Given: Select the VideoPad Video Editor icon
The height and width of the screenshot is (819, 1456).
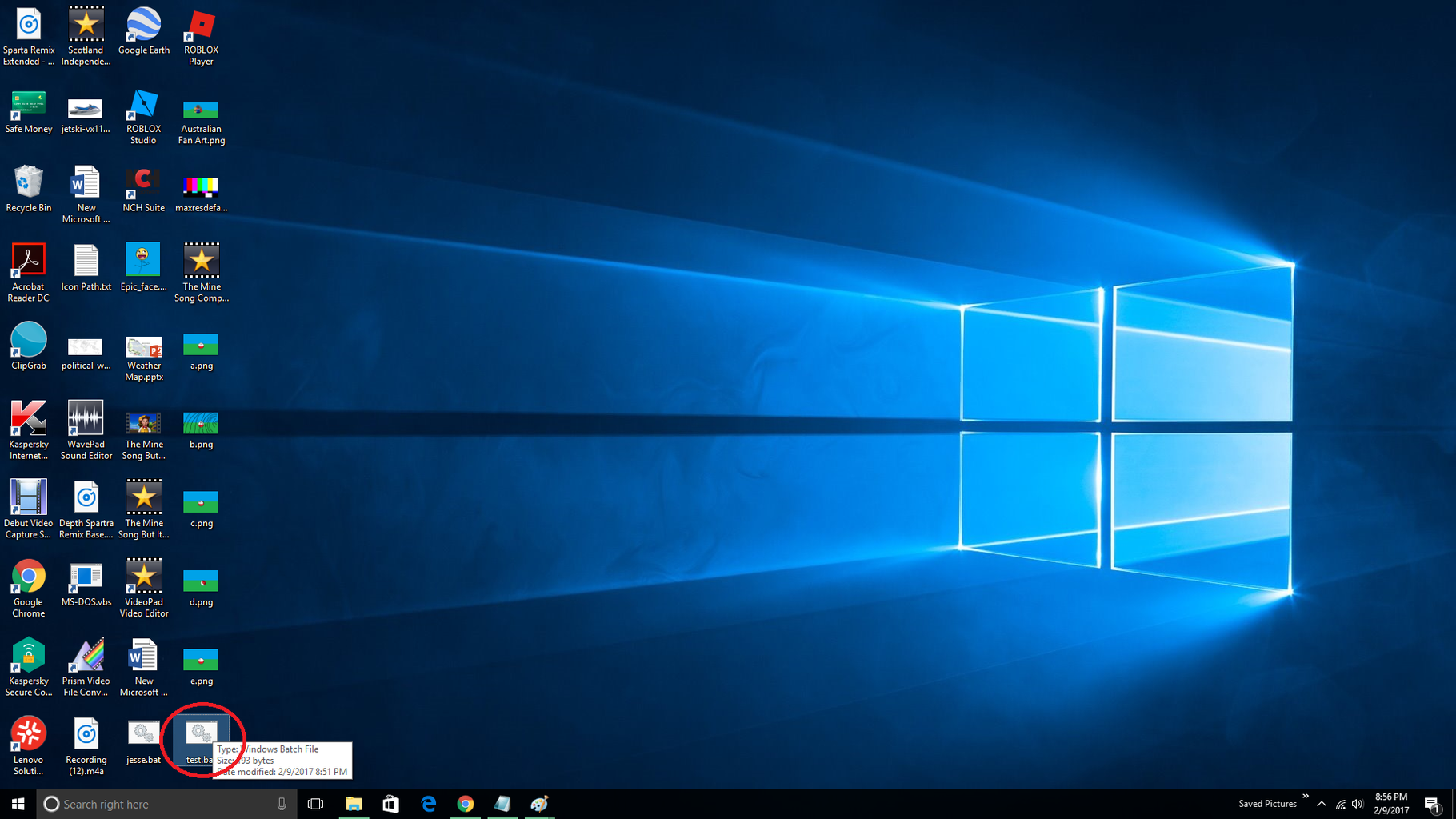Looking at the screenshot, I should click(144, 589).
